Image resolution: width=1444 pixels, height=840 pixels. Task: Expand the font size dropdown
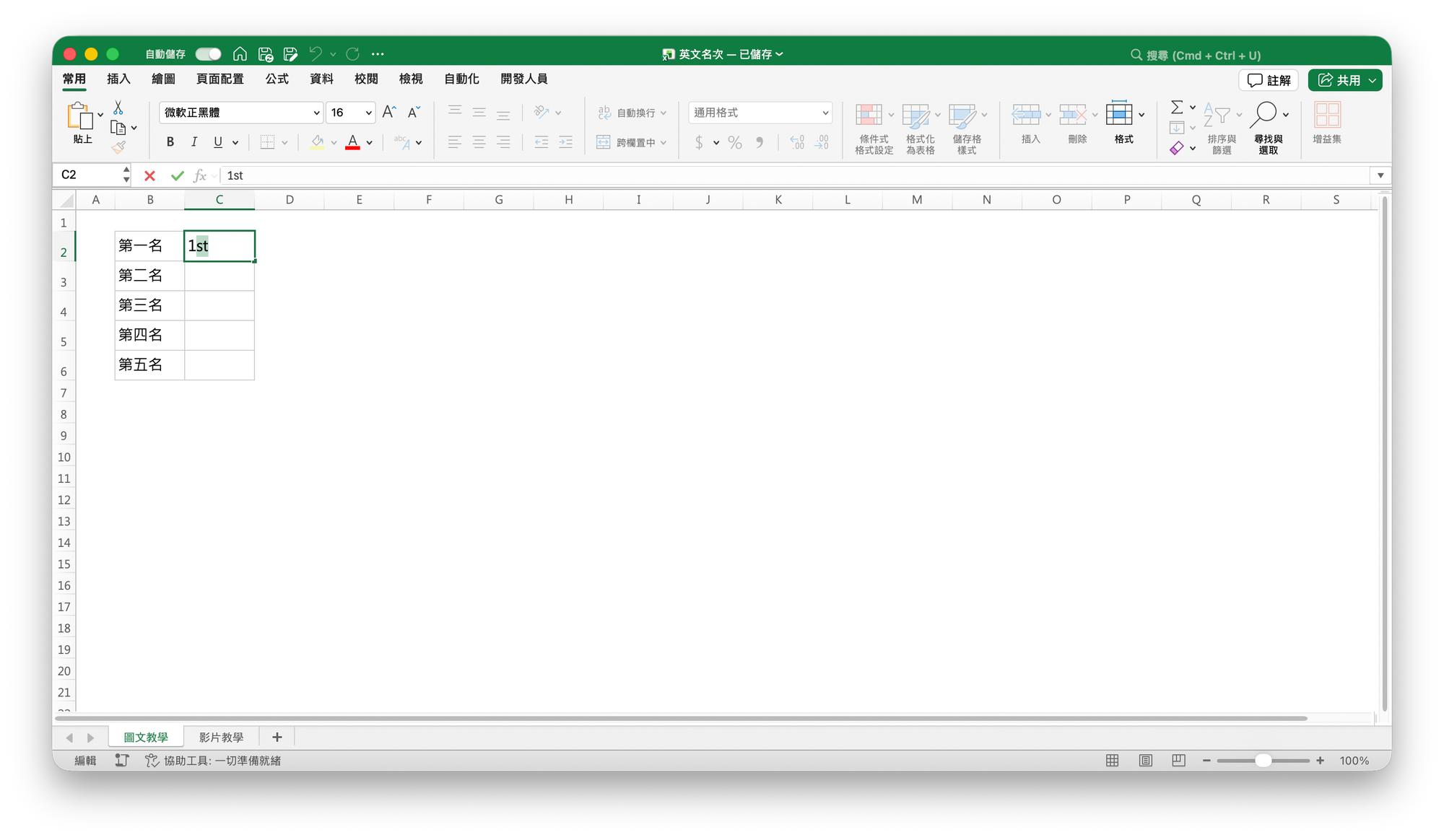(368, 113)
